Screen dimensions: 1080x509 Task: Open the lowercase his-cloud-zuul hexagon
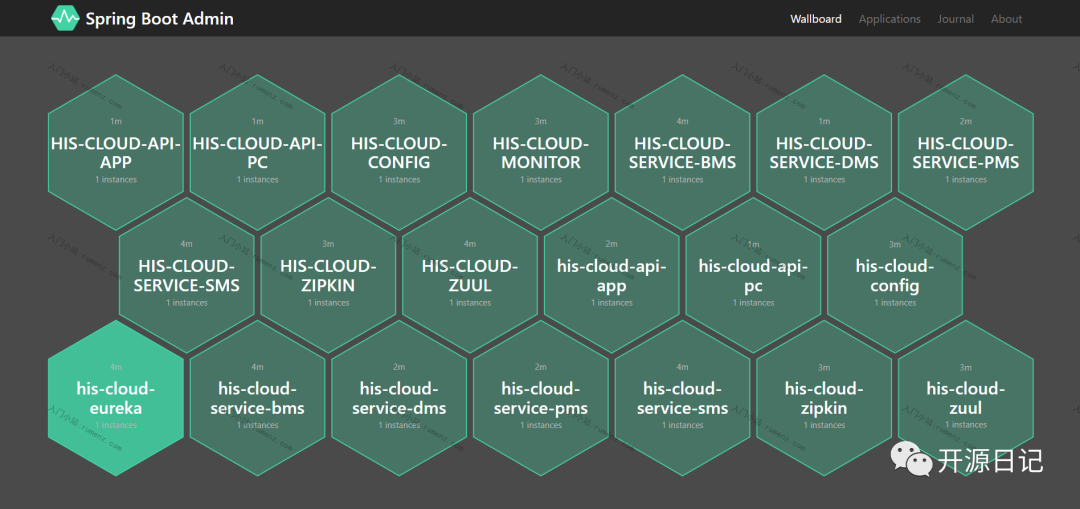tap(966, 398)
